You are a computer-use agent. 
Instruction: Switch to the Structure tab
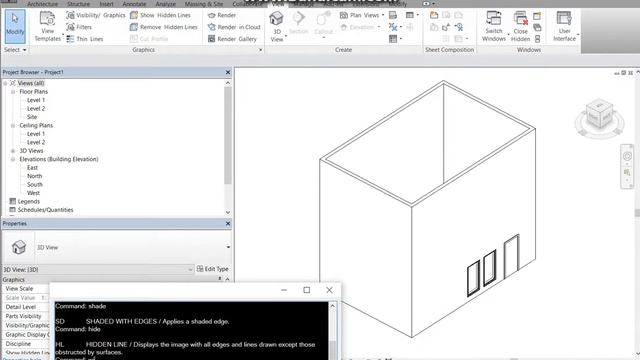[x=78, y=4]
